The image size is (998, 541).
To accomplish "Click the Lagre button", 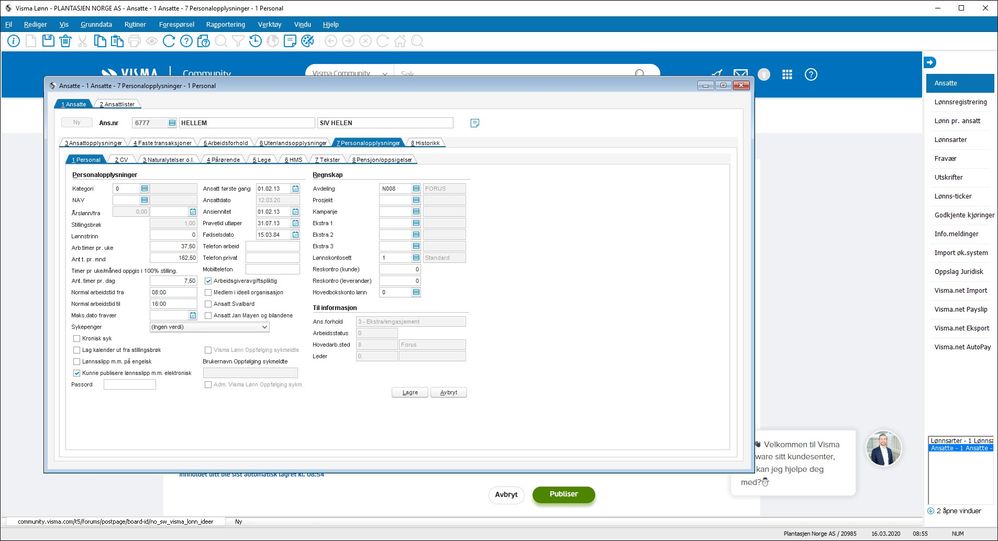I will [x=410, y=392].
